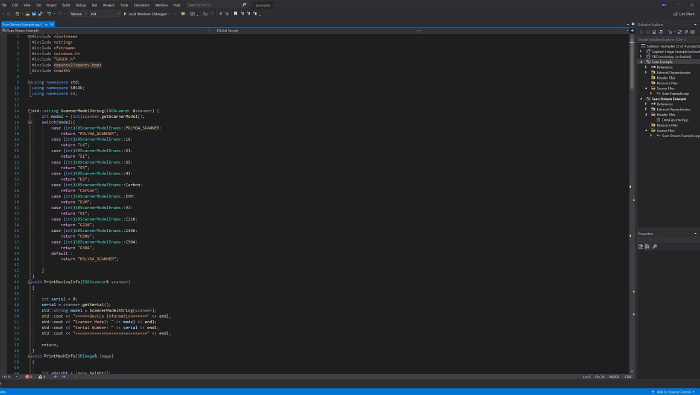Click the editor vertical scrollbar

coord(632,205)
